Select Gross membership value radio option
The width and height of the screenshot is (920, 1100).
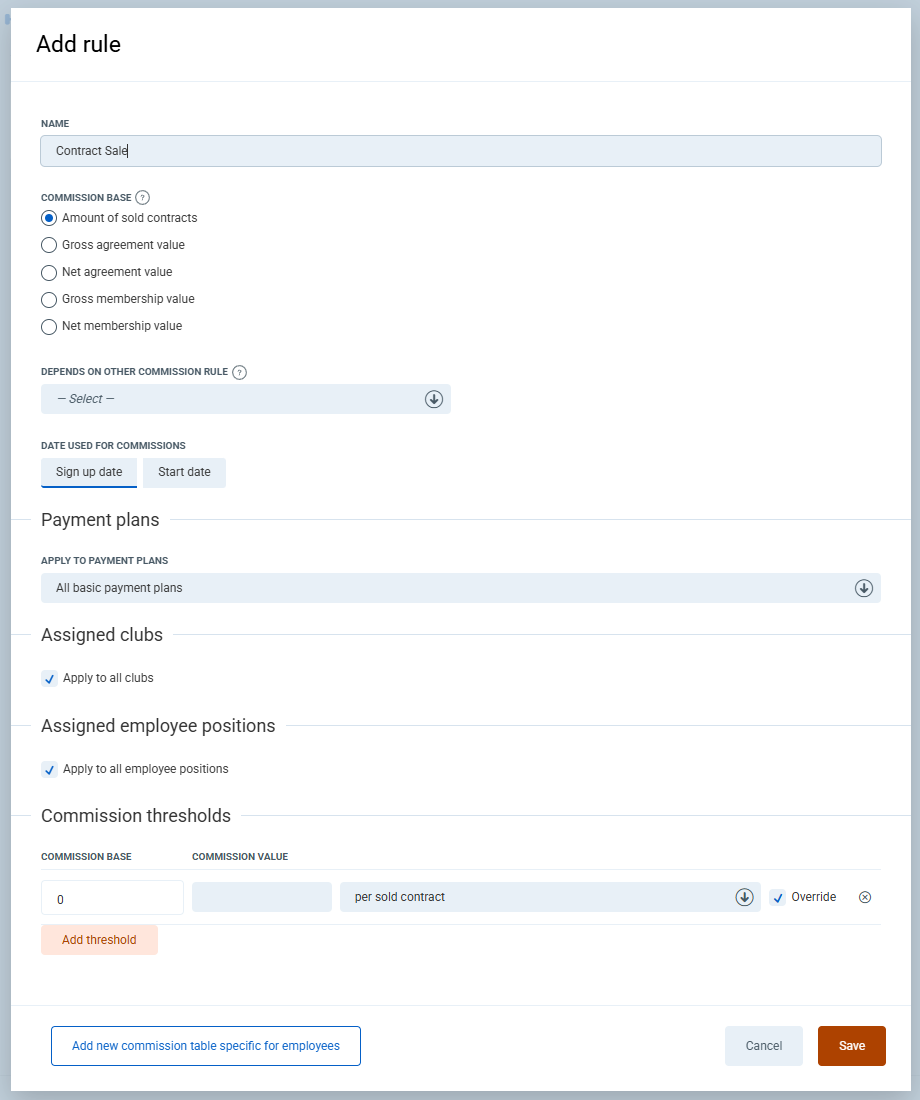coord(49,299)
